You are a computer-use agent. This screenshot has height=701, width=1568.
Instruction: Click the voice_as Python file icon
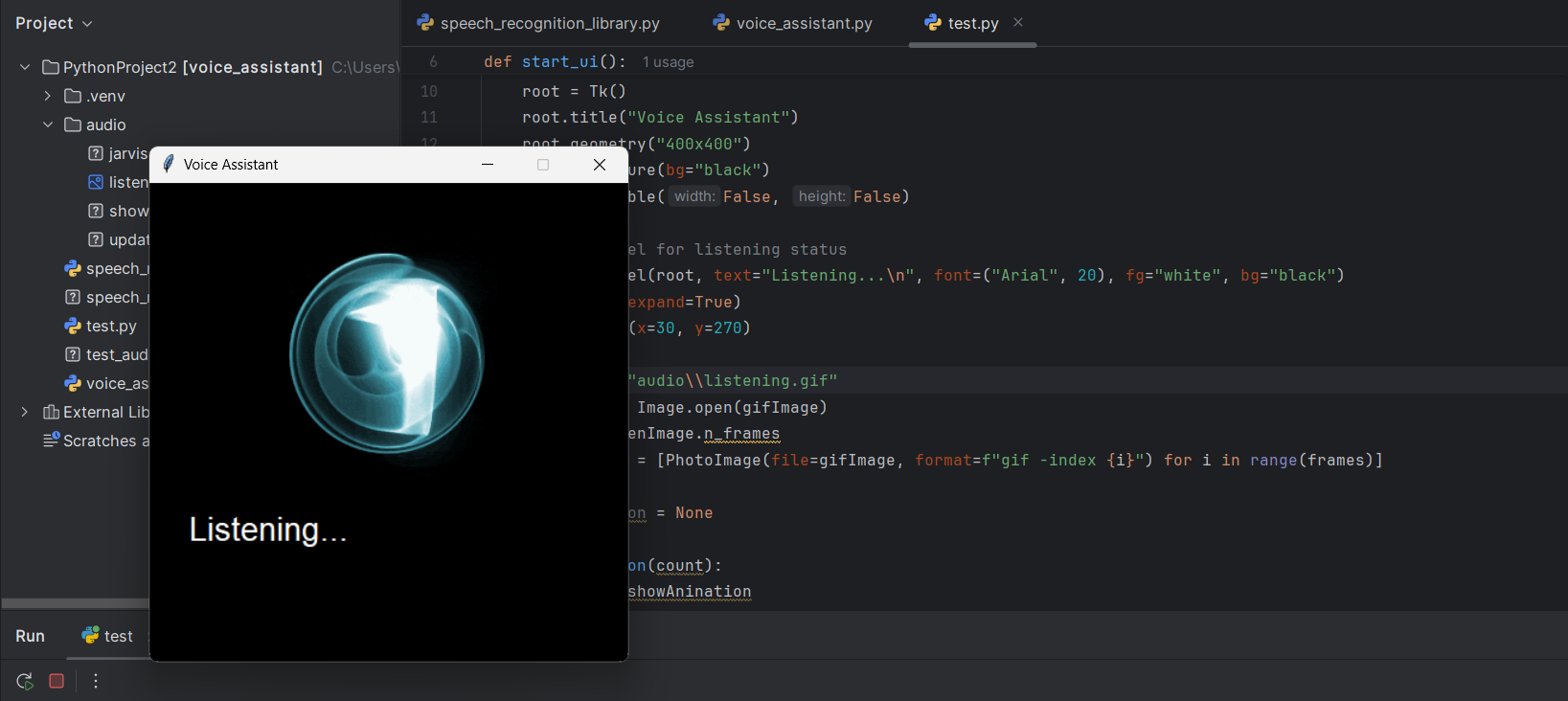click(x=73, y=383)
